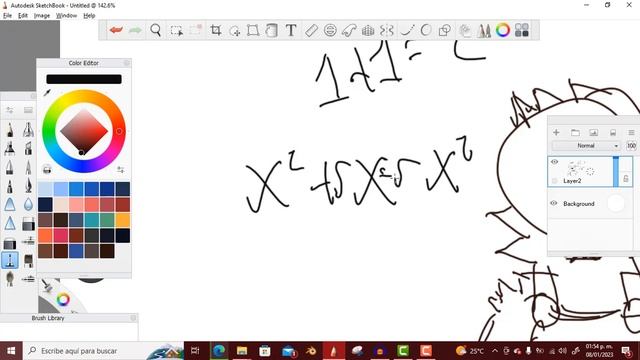Pick the pink-red swatch in palette

[x=61, y=236]
